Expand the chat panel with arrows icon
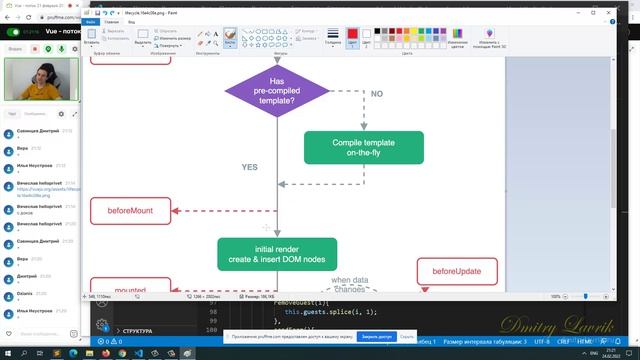 tap(75, 114)
